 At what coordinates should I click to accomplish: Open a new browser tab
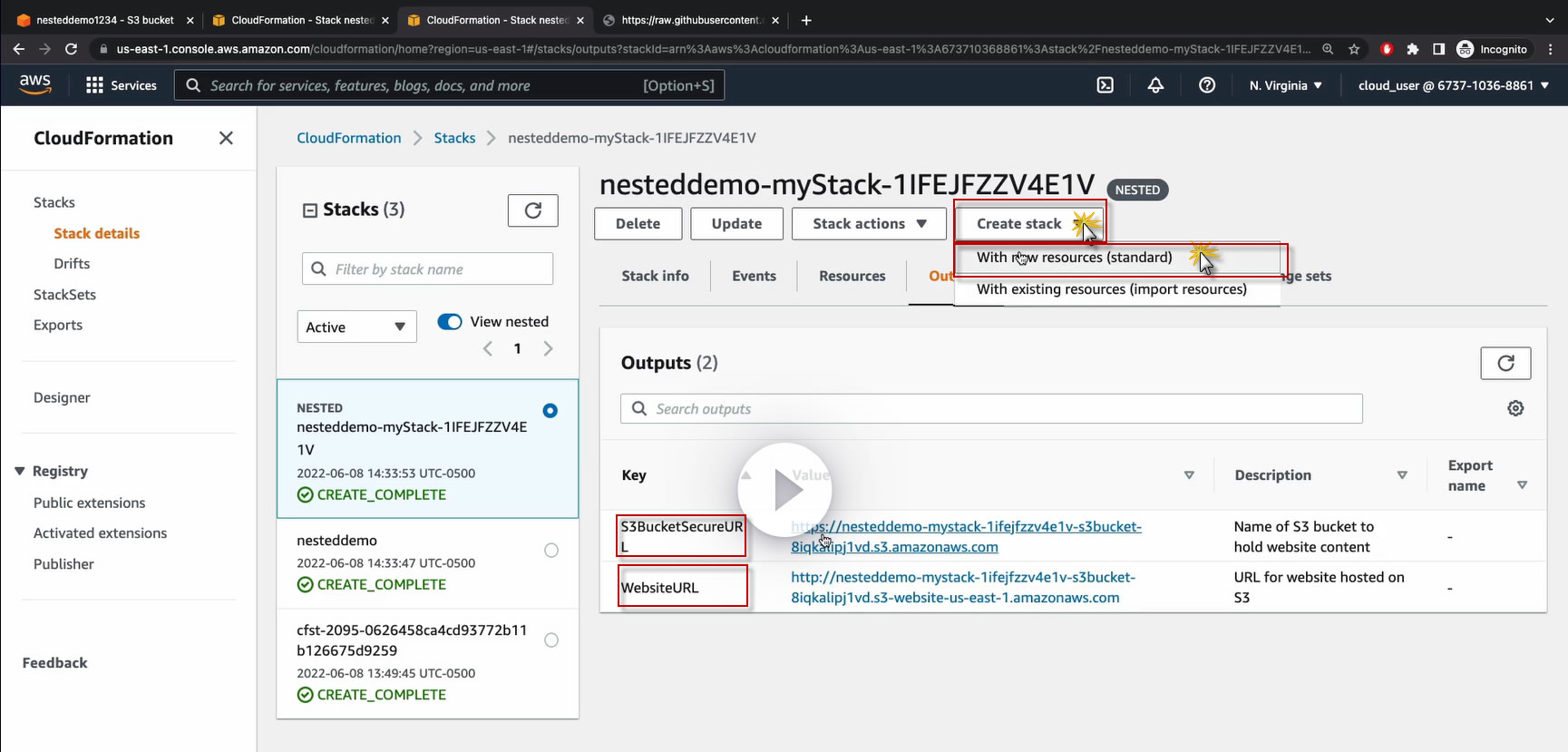806,20
